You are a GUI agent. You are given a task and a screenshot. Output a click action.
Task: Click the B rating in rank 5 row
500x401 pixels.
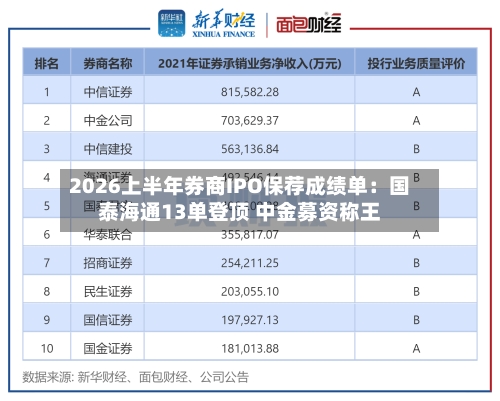pos(416,206)
